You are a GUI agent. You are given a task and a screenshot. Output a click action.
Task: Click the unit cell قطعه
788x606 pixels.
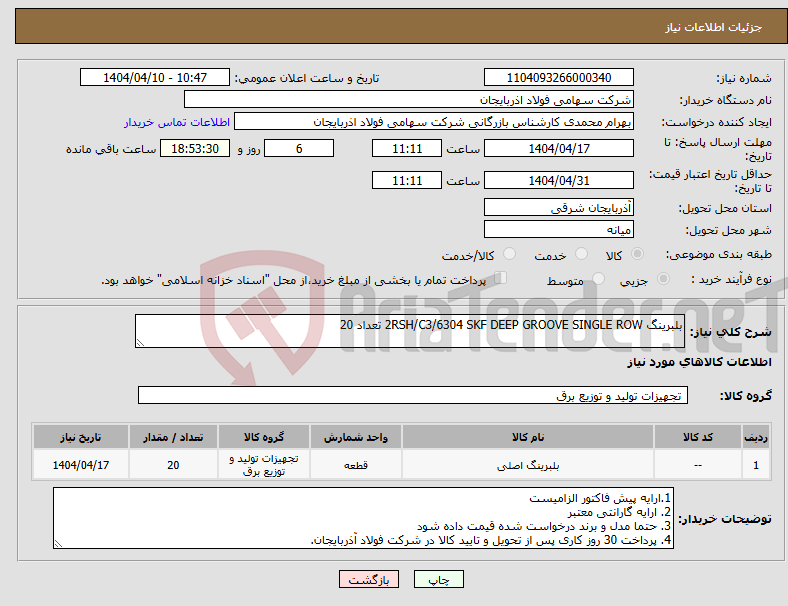point(356,465)
